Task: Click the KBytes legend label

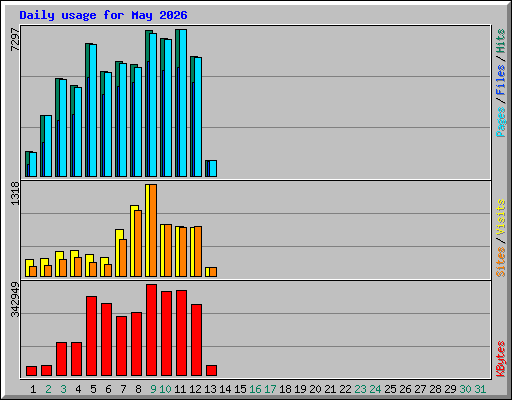Action: pos(500,359)
